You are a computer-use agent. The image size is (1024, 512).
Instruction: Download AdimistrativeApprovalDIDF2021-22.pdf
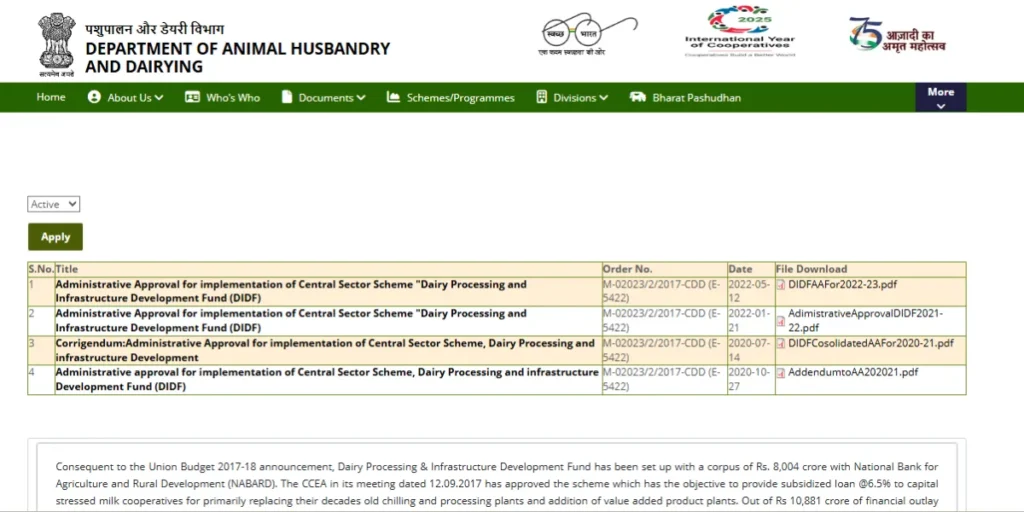tap(865, 321)
